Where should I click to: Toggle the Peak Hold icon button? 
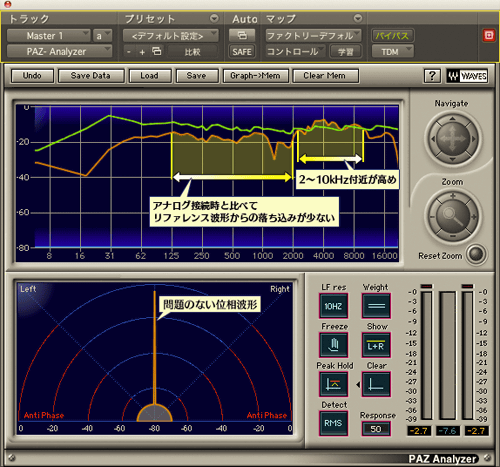click(334, 384)
